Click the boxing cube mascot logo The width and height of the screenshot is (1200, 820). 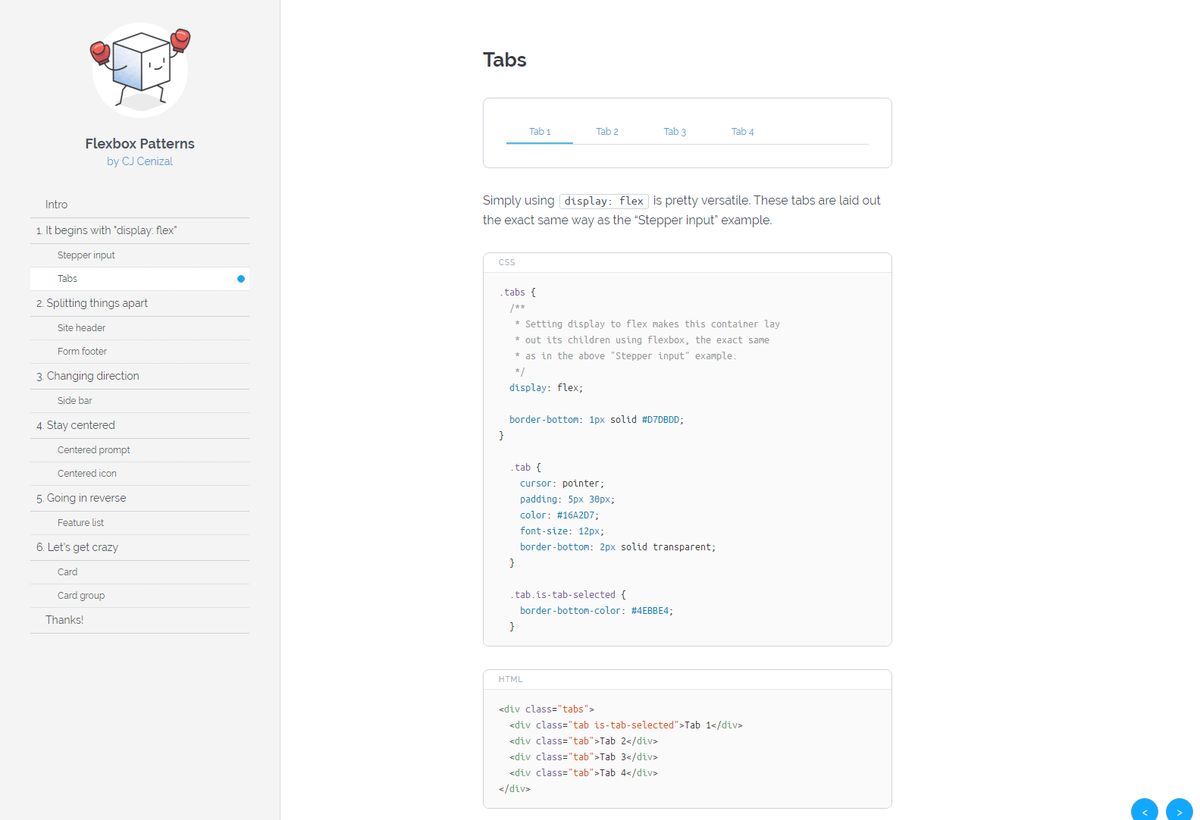coord(140,69)
